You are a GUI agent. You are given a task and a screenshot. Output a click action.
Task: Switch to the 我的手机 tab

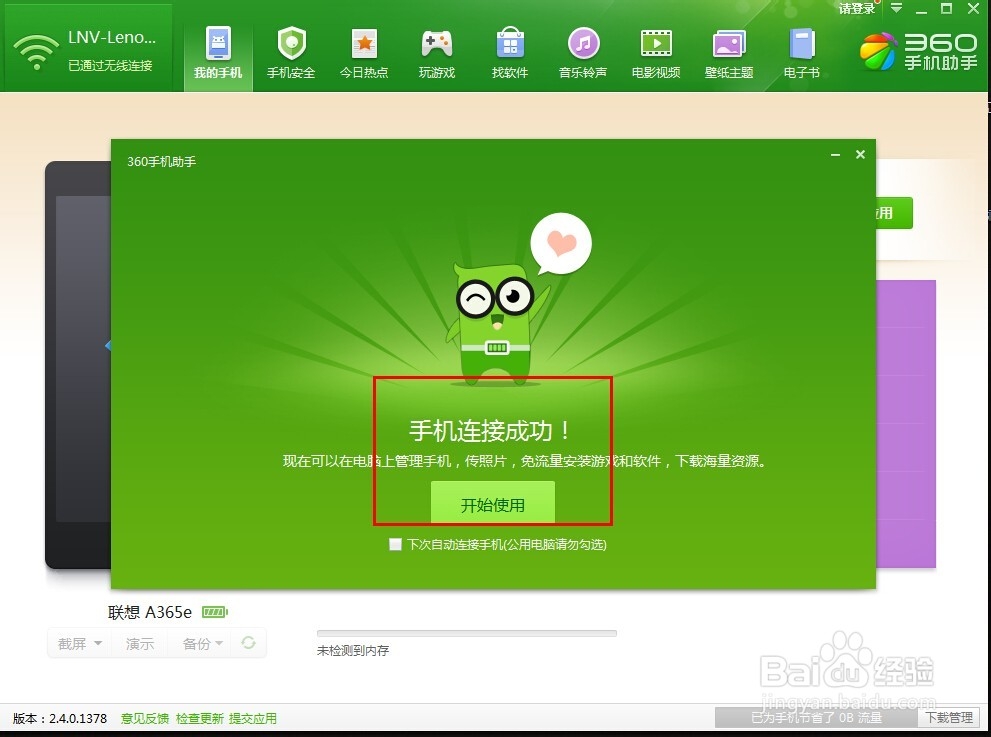218,52
